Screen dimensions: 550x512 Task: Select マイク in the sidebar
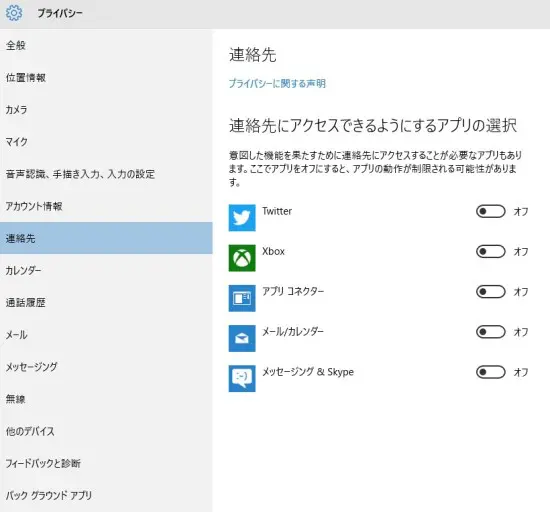tap(106, 142)
